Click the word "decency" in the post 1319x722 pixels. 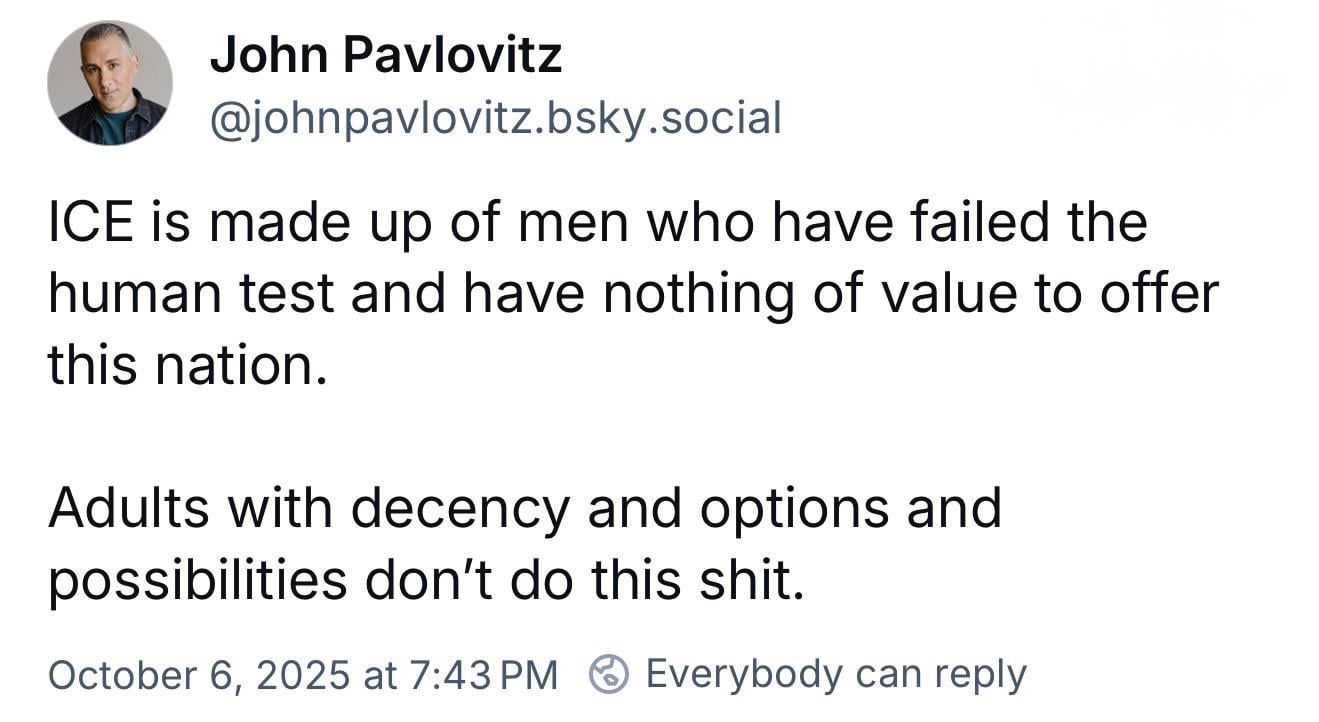click(460, 508)
